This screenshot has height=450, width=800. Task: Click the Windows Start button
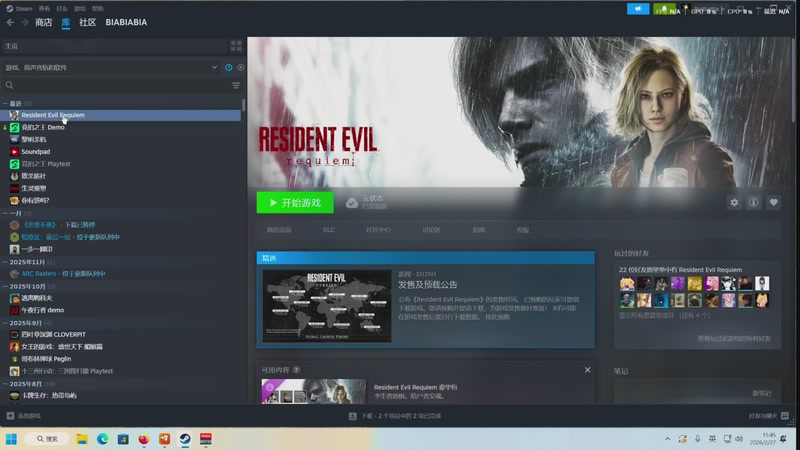[11, 439]
